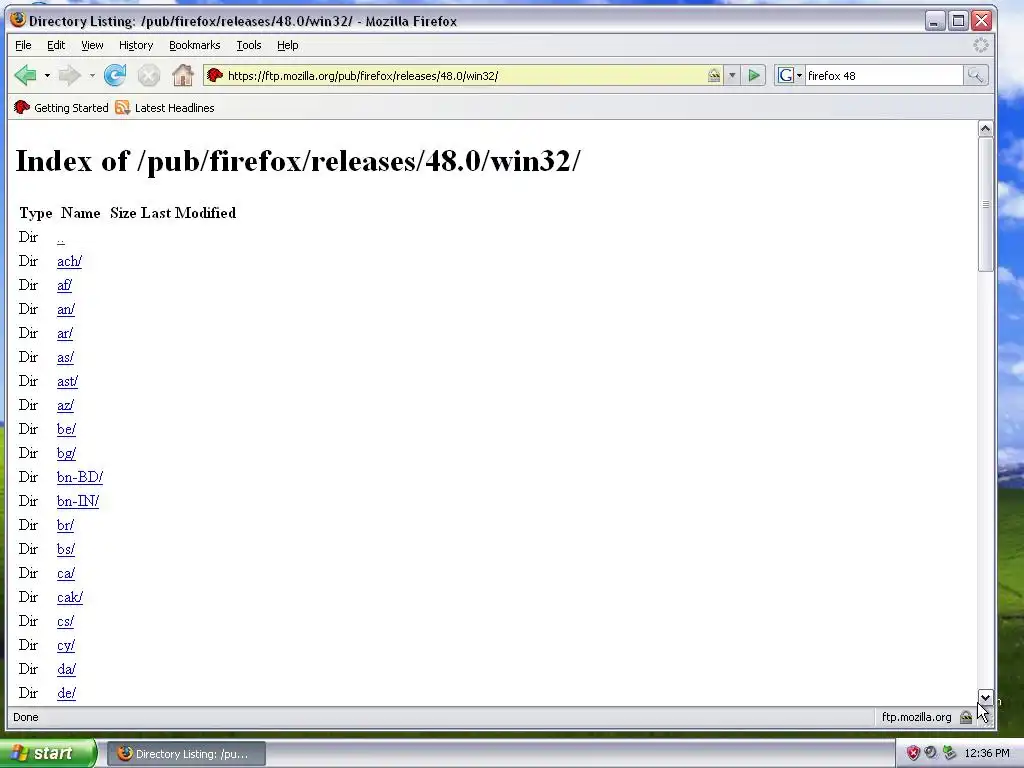Open the parent directory '..' link
Viewport: 1024px width, 768px height.
(61, 238)
